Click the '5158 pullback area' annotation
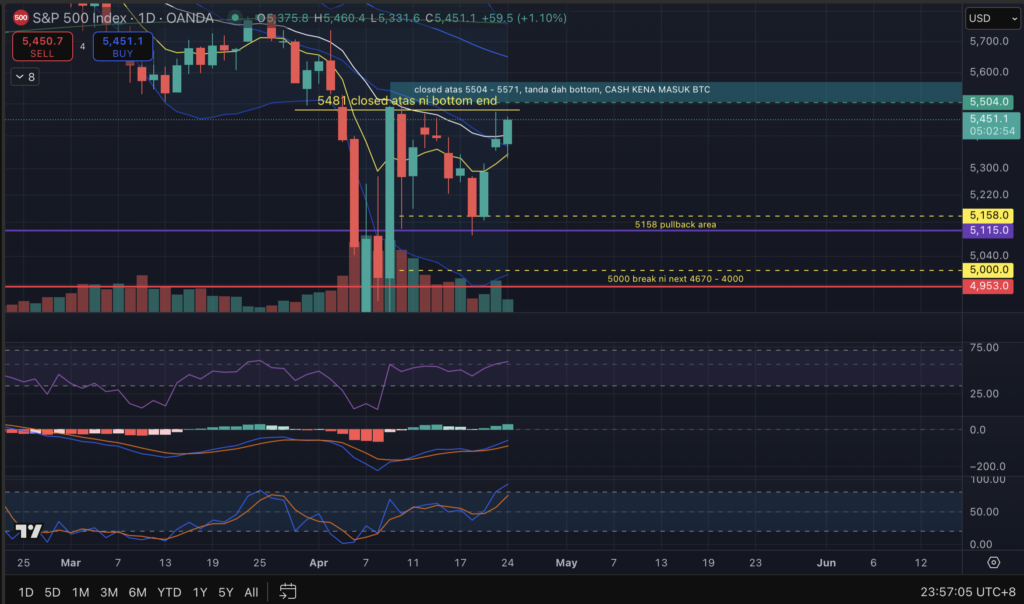Image resolution: width=1024 pixels, height=604 pixels. pos(675,225)
